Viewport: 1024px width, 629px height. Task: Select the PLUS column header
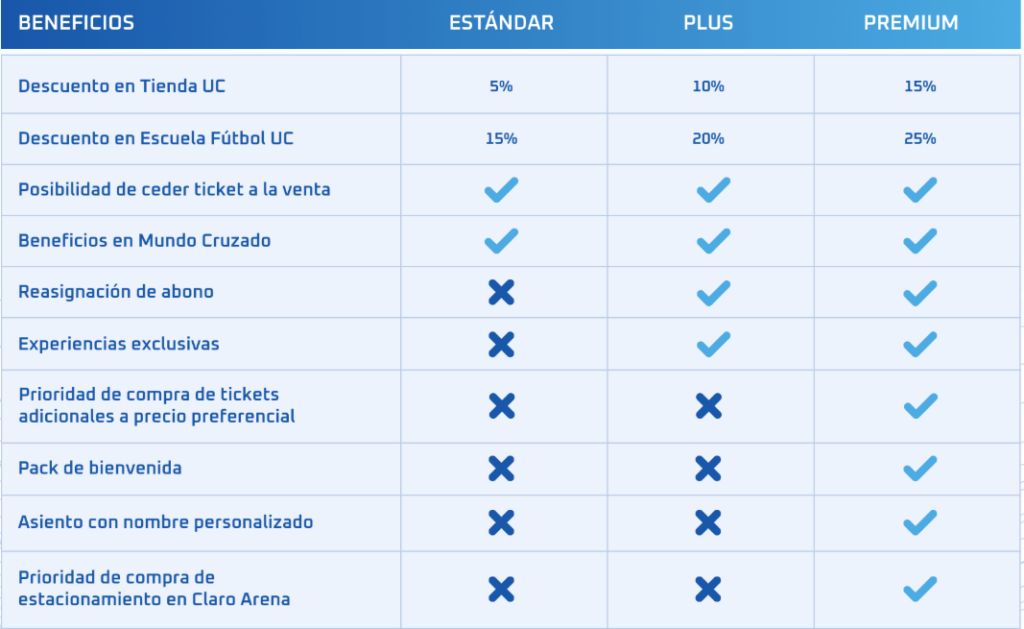click(x=708, y=23)
